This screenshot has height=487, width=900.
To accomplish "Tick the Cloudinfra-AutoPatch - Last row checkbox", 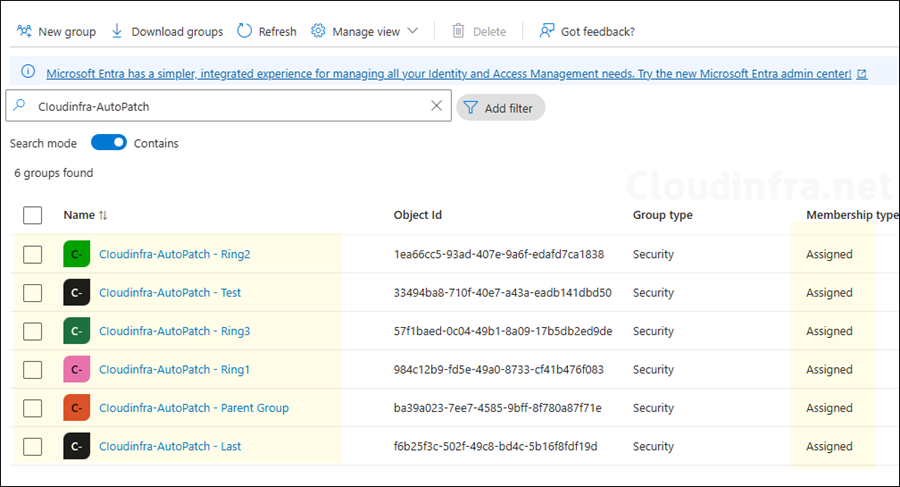I will 32,447.
